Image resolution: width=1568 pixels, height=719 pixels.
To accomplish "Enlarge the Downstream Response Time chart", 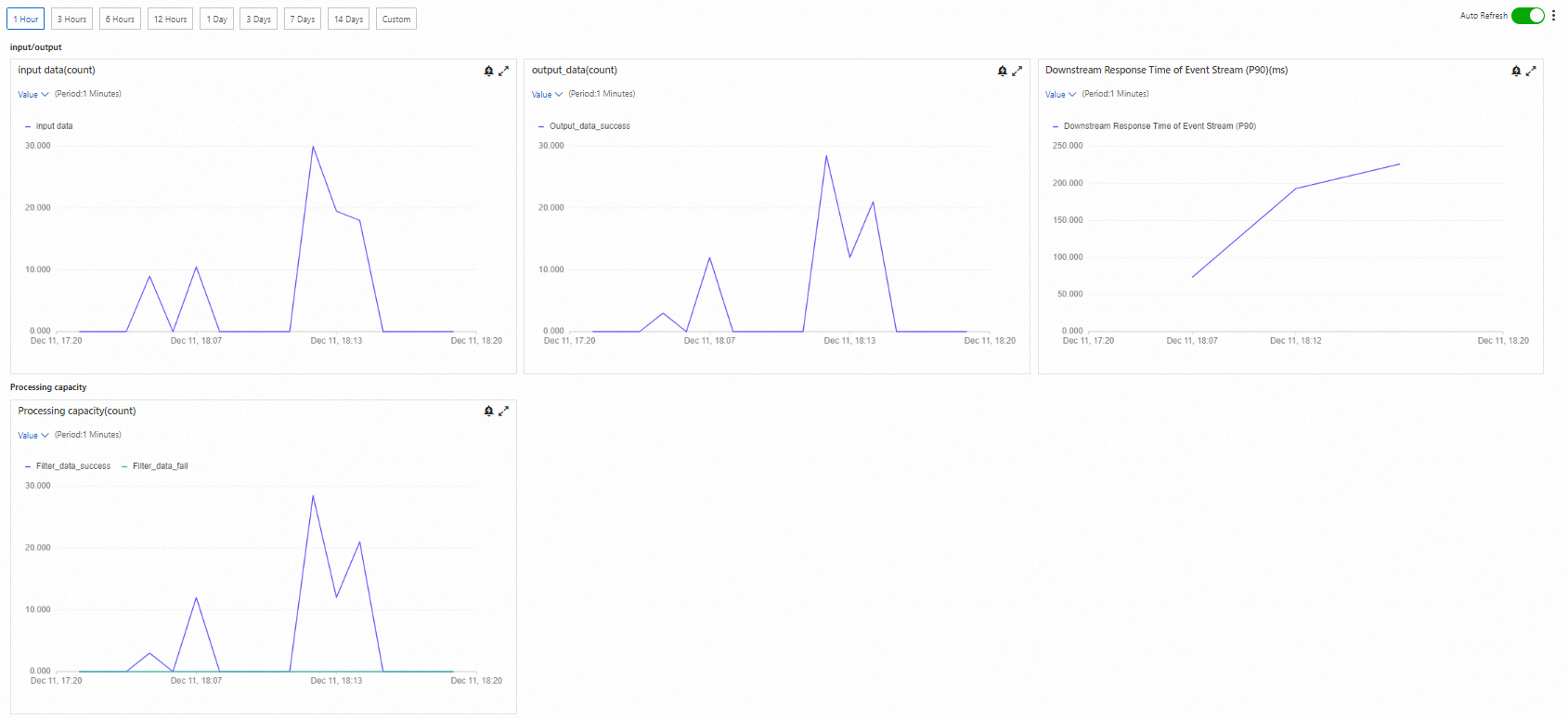I will 1531,71.
